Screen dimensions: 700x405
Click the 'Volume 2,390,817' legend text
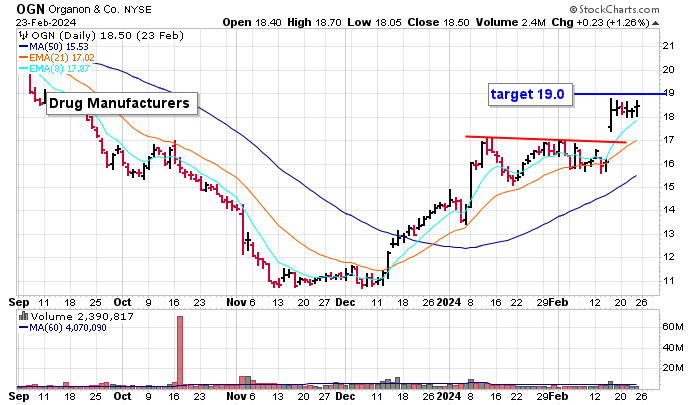point(82,317)
